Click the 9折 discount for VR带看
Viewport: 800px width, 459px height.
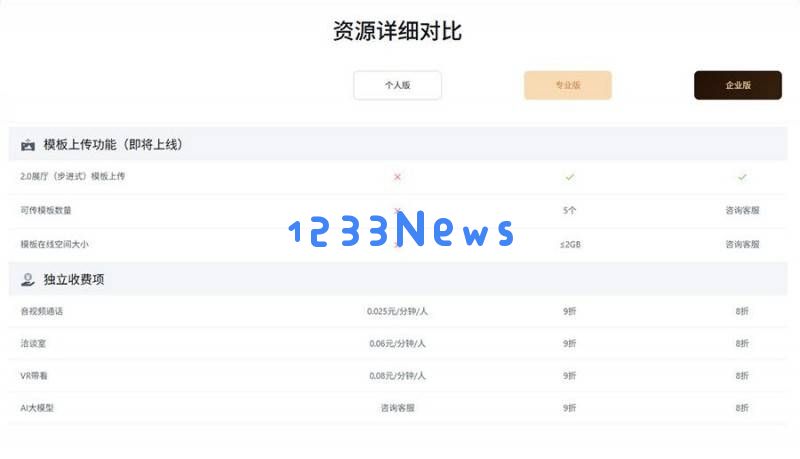click(x=569, y=376)
